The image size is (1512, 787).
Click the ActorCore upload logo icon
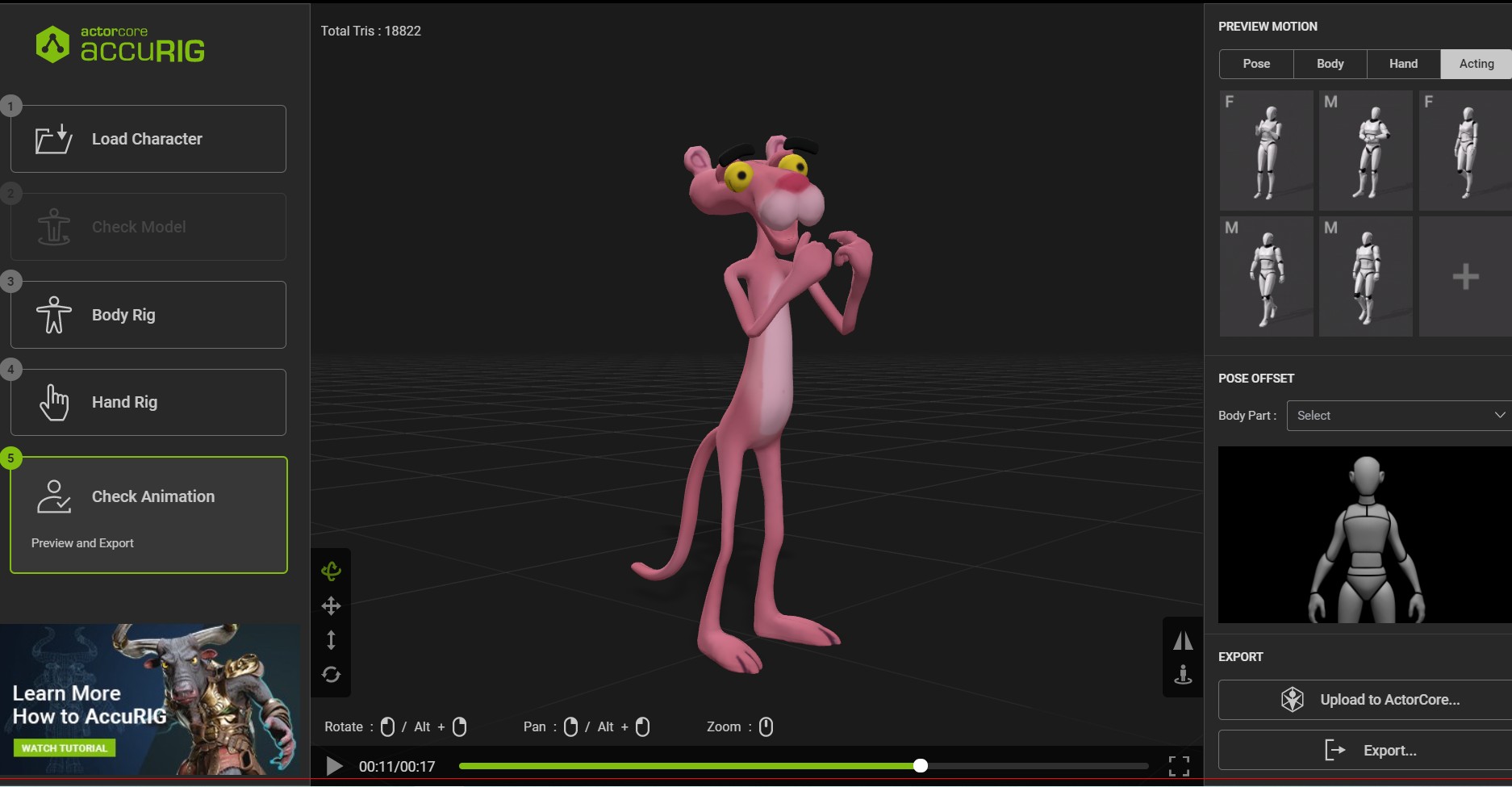pyautogui.click(x=1293, y=700)
